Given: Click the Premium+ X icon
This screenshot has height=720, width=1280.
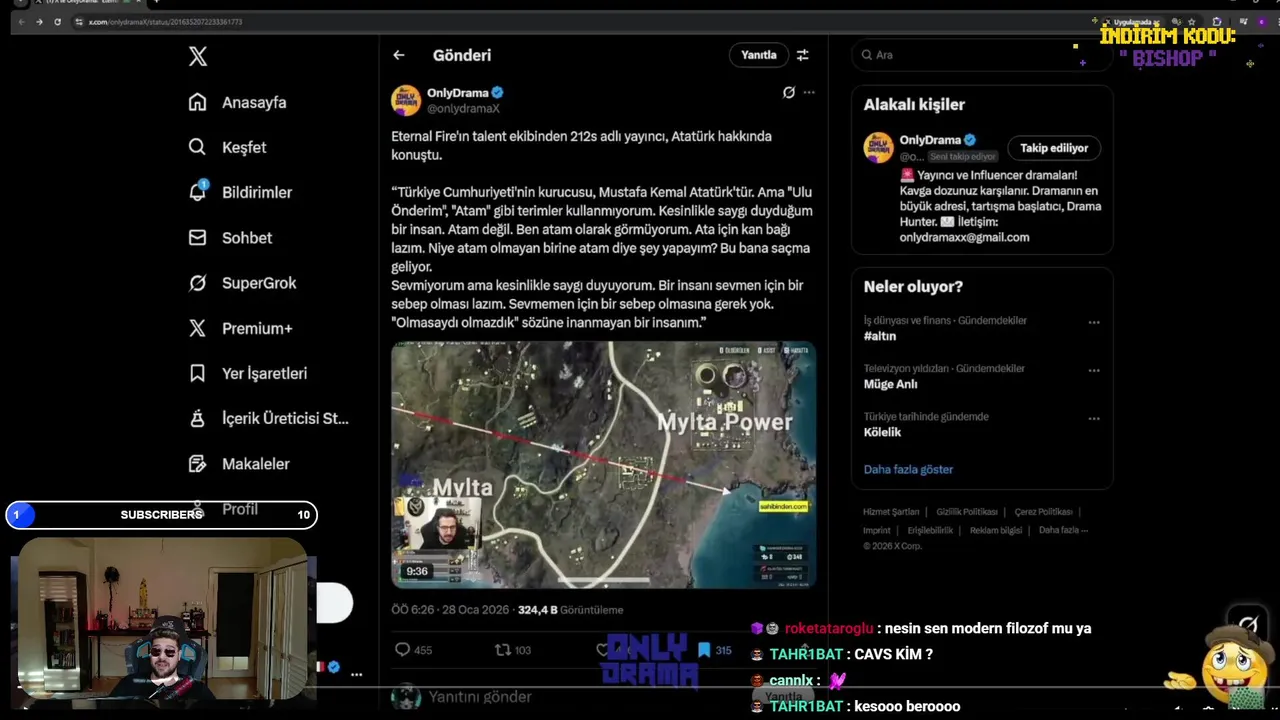Looking at the screenshot, I should point(198,328).
